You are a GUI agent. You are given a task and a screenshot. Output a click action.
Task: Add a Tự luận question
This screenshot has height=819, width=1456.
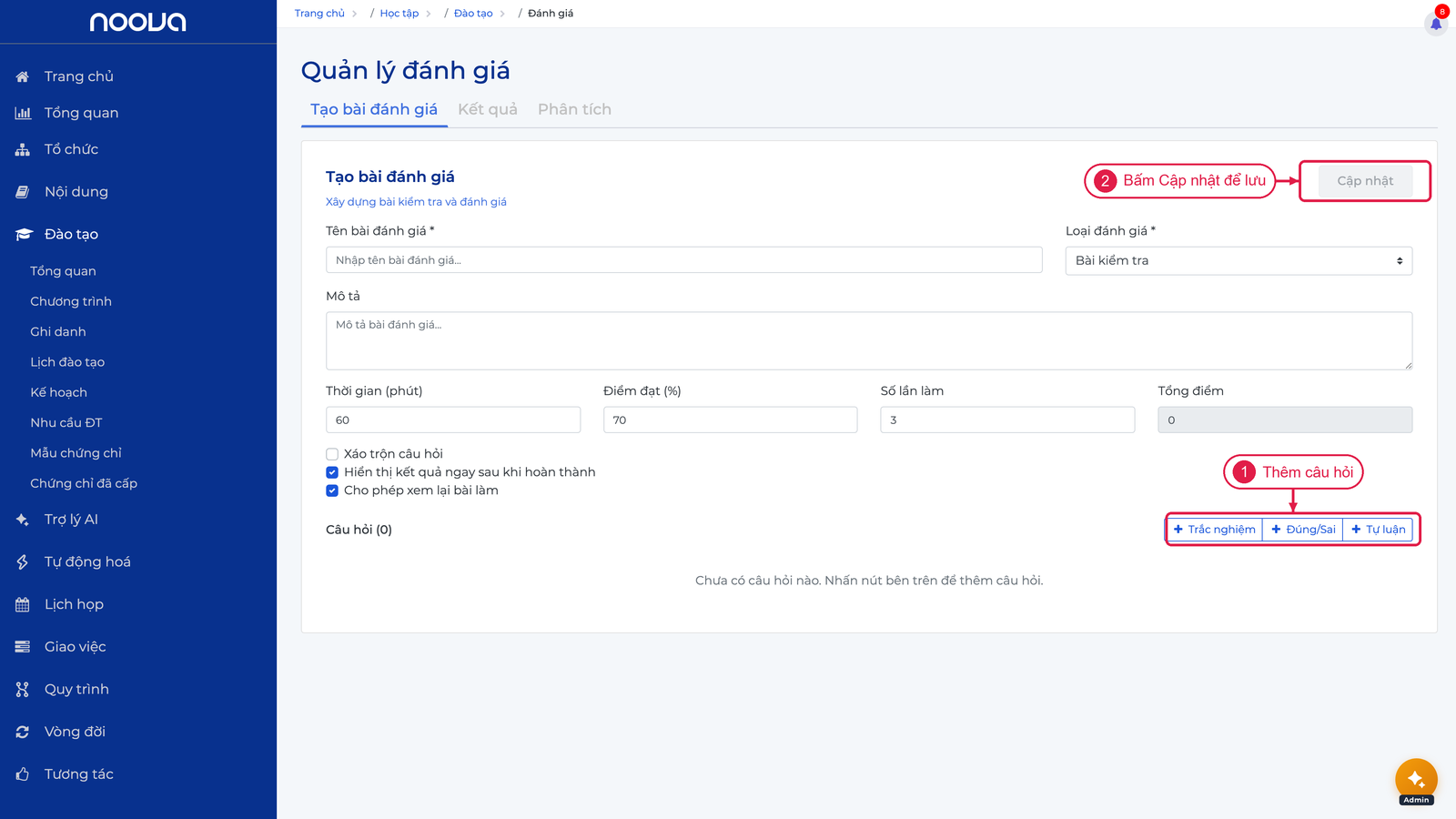tap(1378, 530)
